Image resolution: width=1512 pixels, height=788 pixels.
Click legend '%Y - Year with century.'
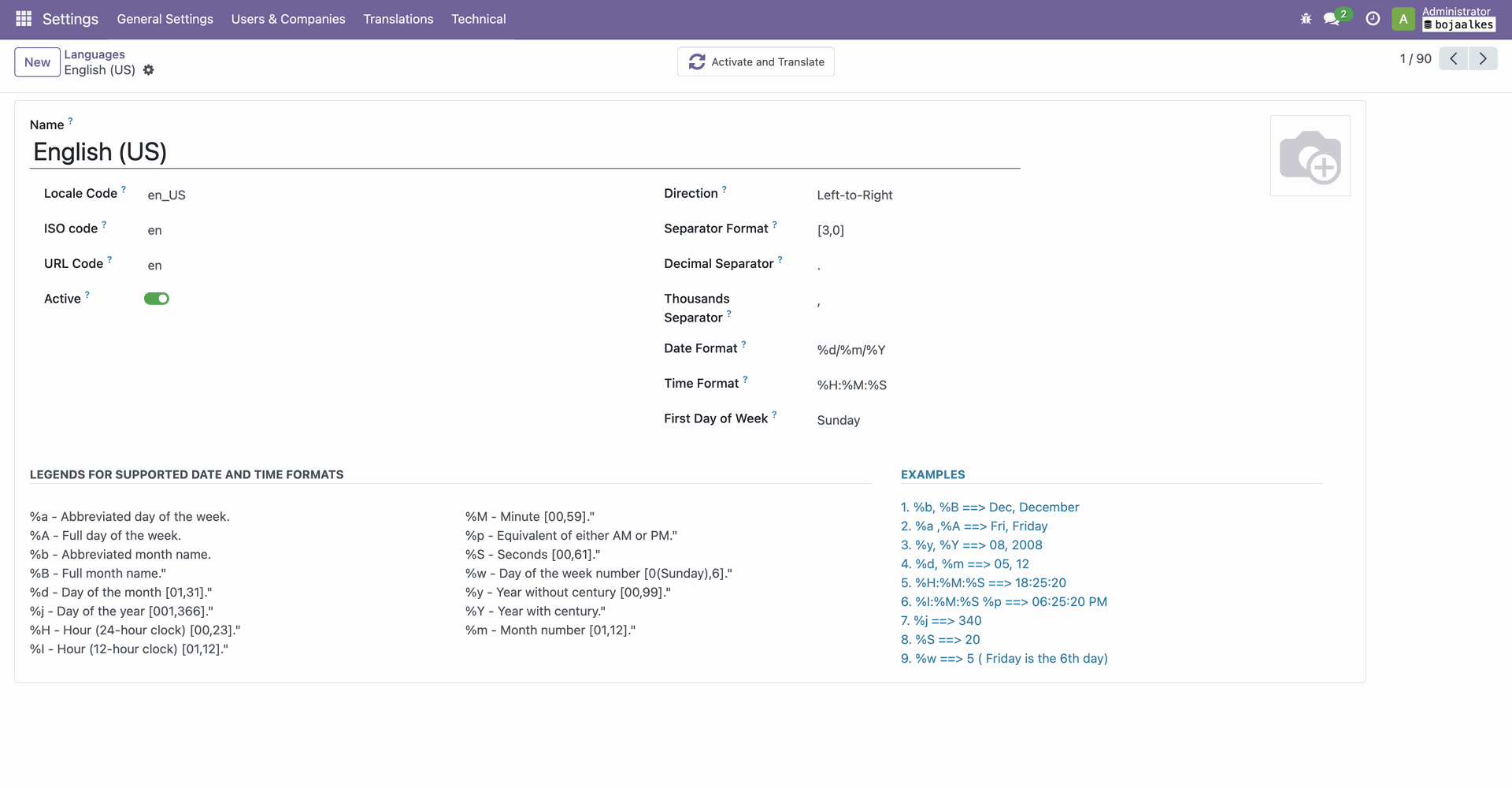535,611
